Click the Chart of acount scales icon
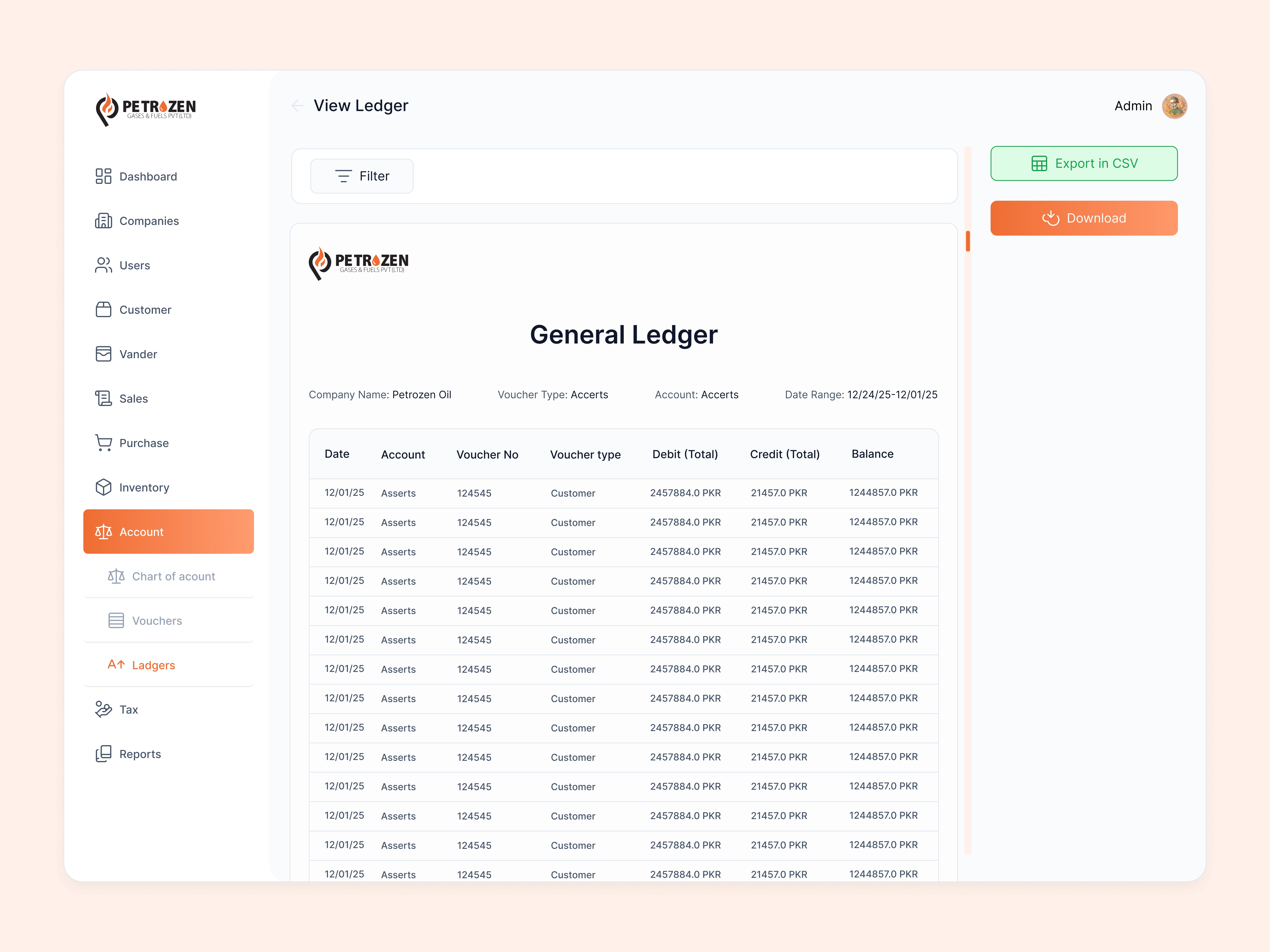 [x=116, y=576]
